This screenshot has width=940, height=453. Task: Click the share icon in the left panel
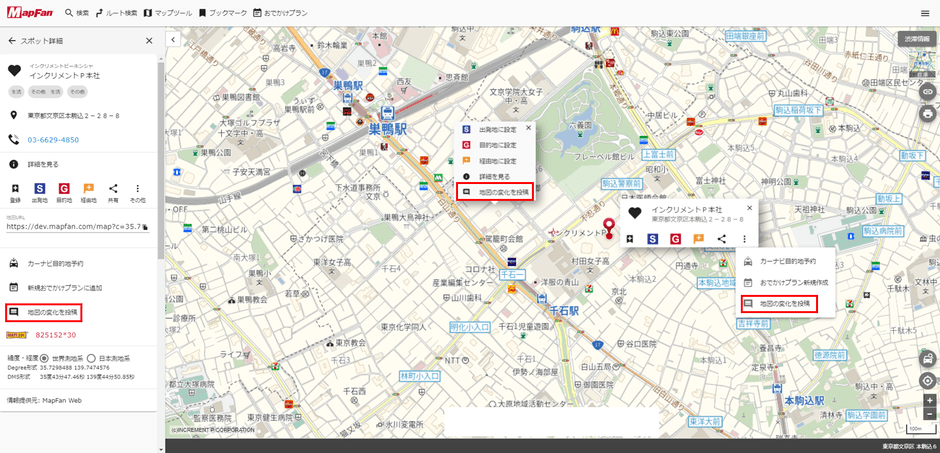(113, 188)
